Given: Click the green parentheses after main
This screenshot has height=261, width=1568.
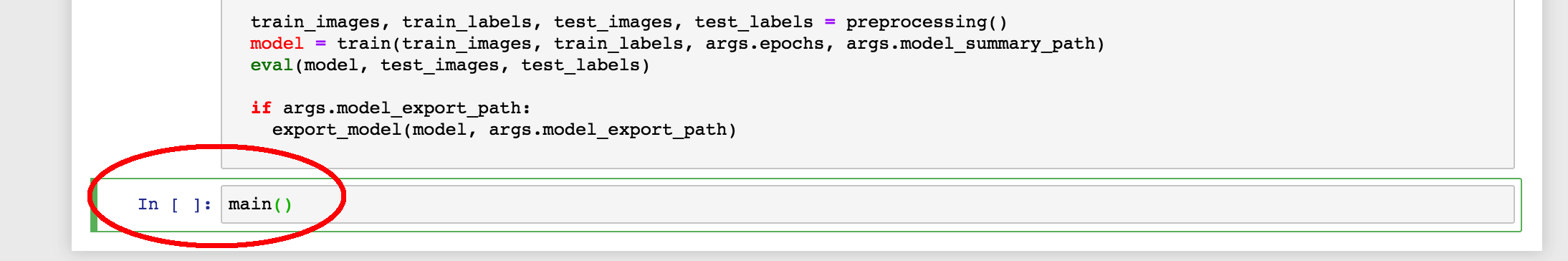Looking at the screenshot, I should coord(282,204).
